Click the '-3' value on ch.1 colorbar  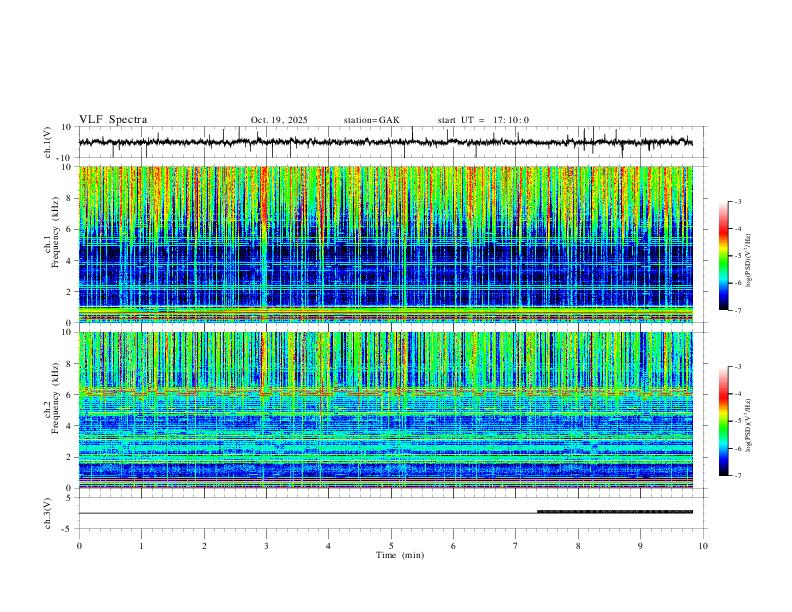(737, 201)
